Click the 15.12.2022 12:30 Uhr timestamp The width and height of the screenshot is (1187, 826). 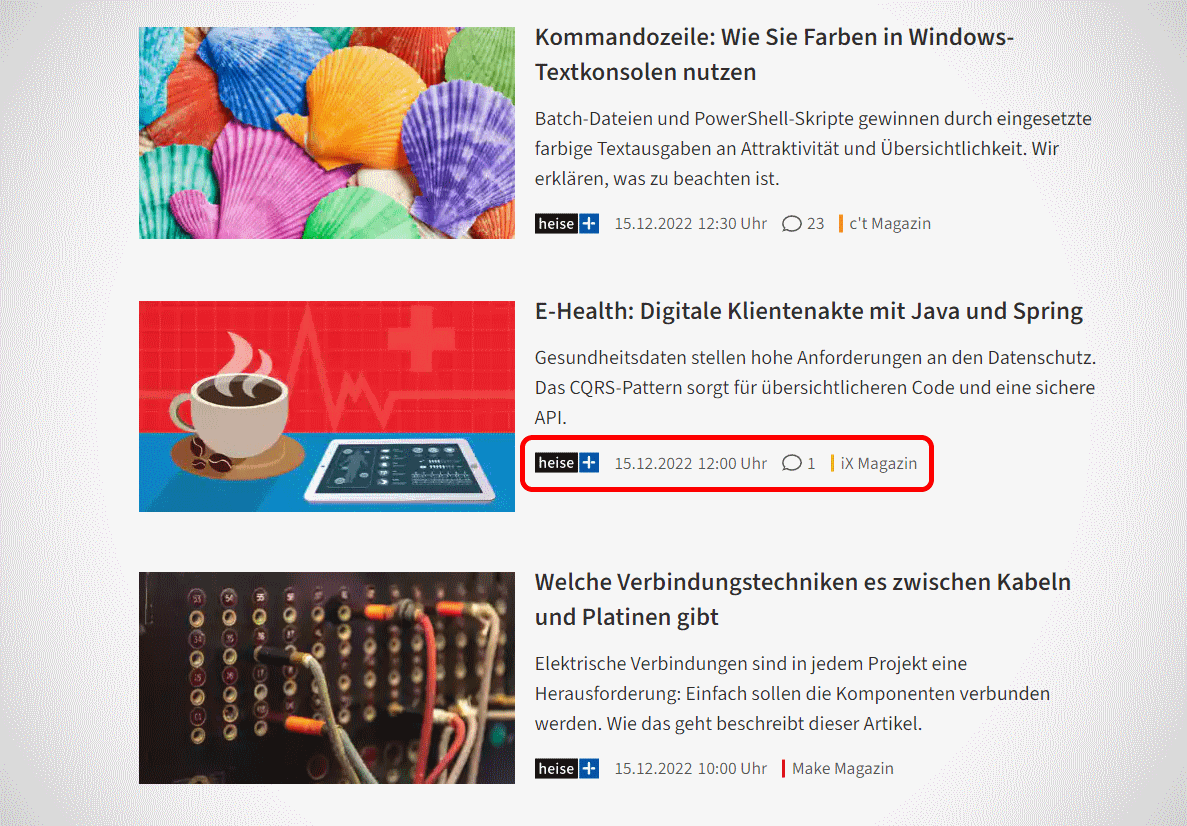tap(690, 223)
